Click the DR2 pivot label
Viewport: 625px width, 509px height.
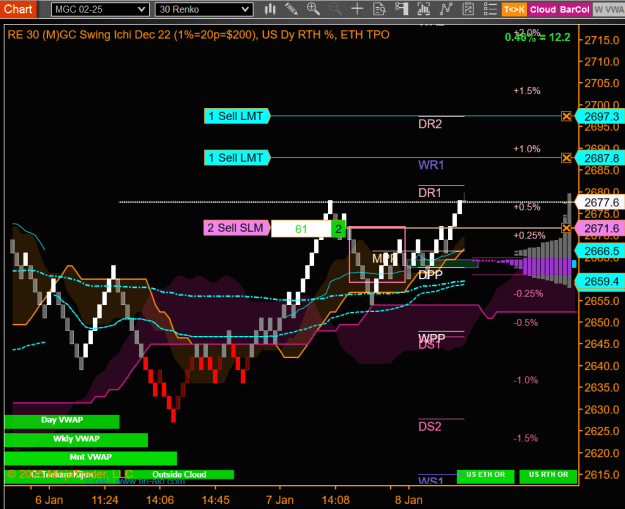tap(430, 124)
